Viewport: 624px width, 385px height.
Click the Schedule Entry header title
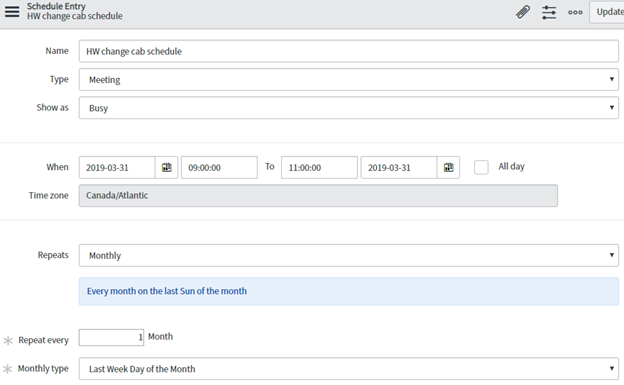point(56,6)
